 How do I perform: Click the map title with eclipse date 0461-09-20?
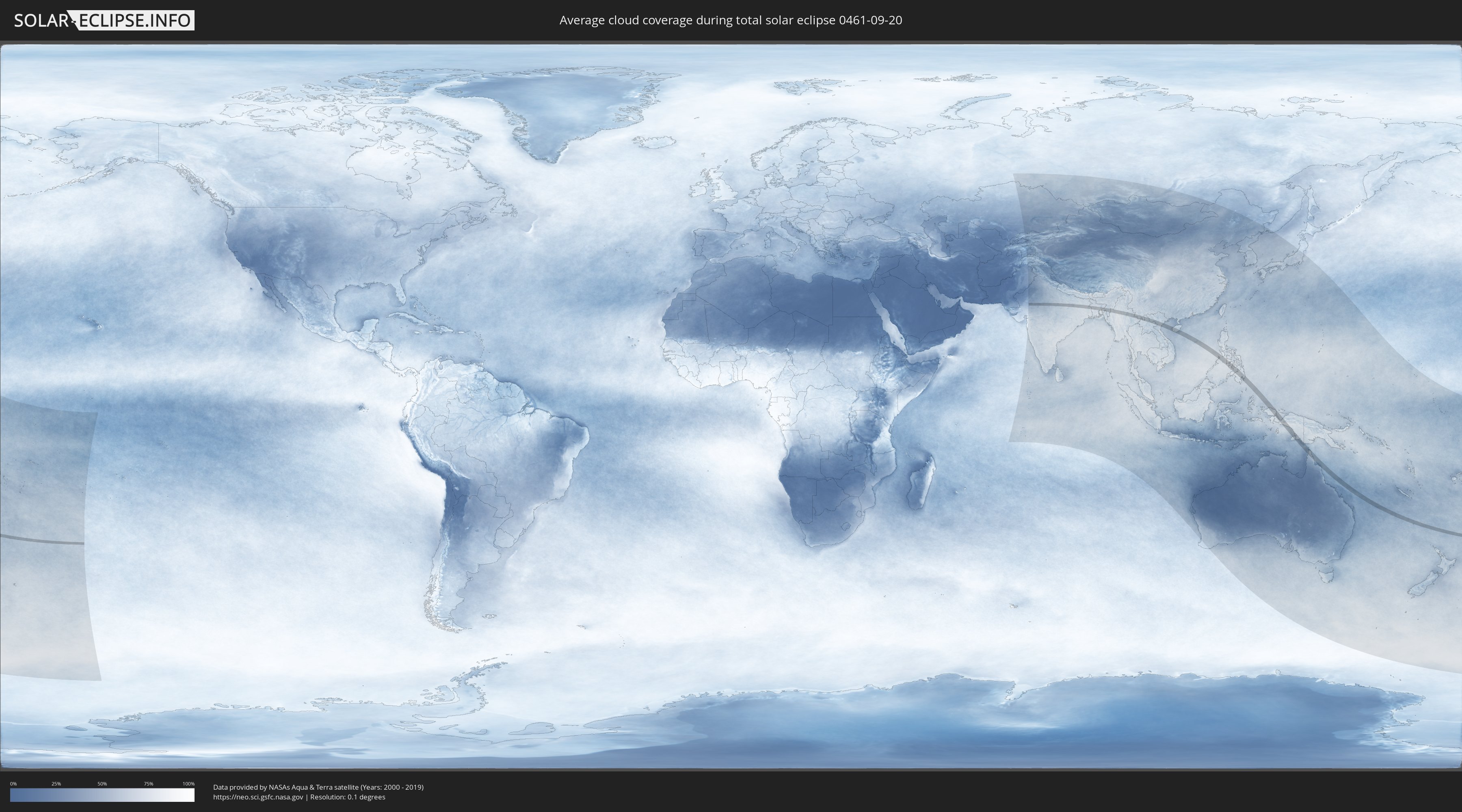click(731, 20)
